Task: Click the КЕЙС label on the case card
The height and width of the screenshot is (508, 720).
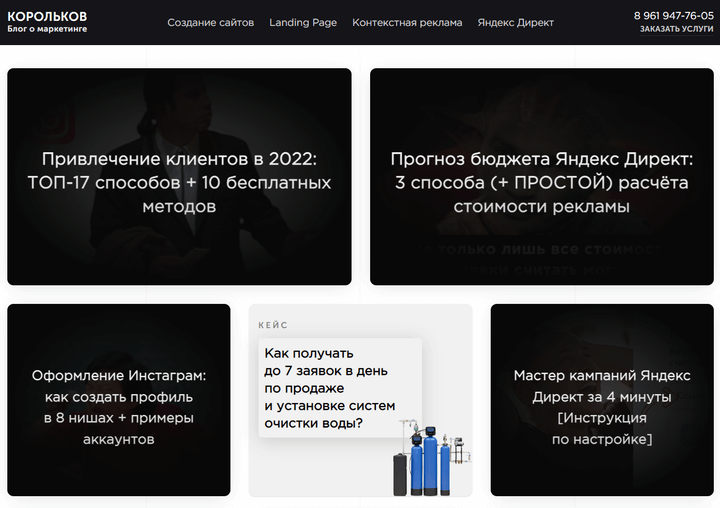Action: (273, 325)
